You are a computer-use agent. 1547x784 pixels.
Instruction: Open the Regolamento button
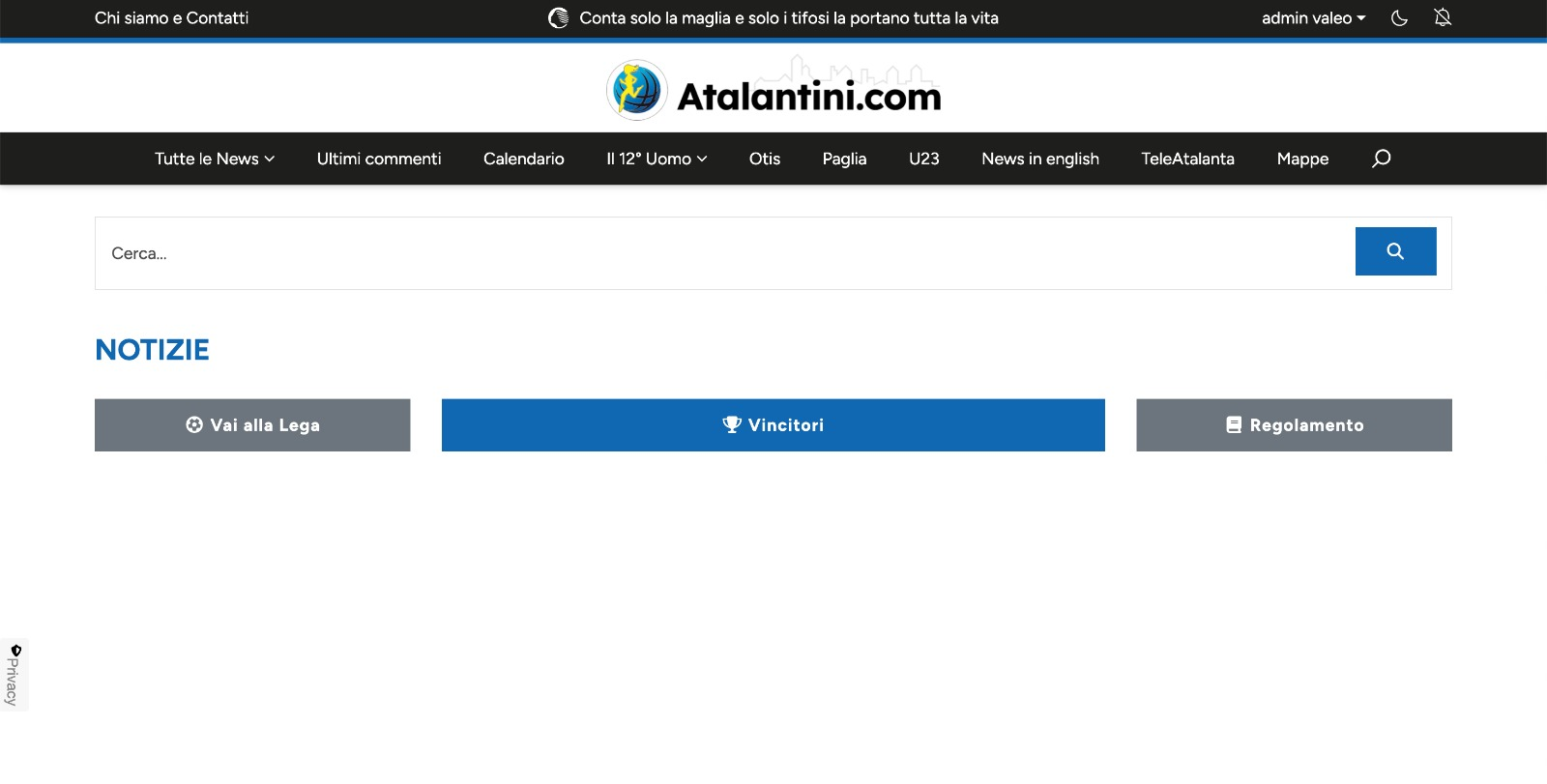coord(1294,425)
